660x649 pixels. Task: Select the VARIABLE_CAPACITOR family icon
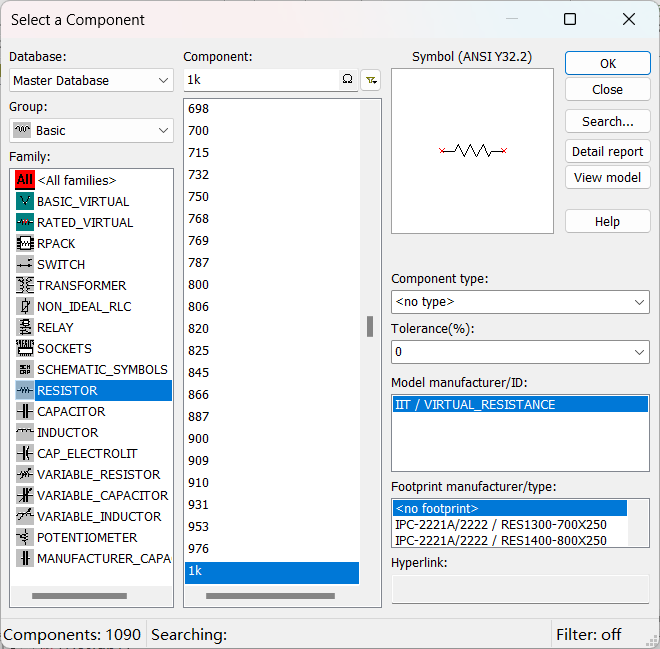pyautogui.click(x=25, y=495)
